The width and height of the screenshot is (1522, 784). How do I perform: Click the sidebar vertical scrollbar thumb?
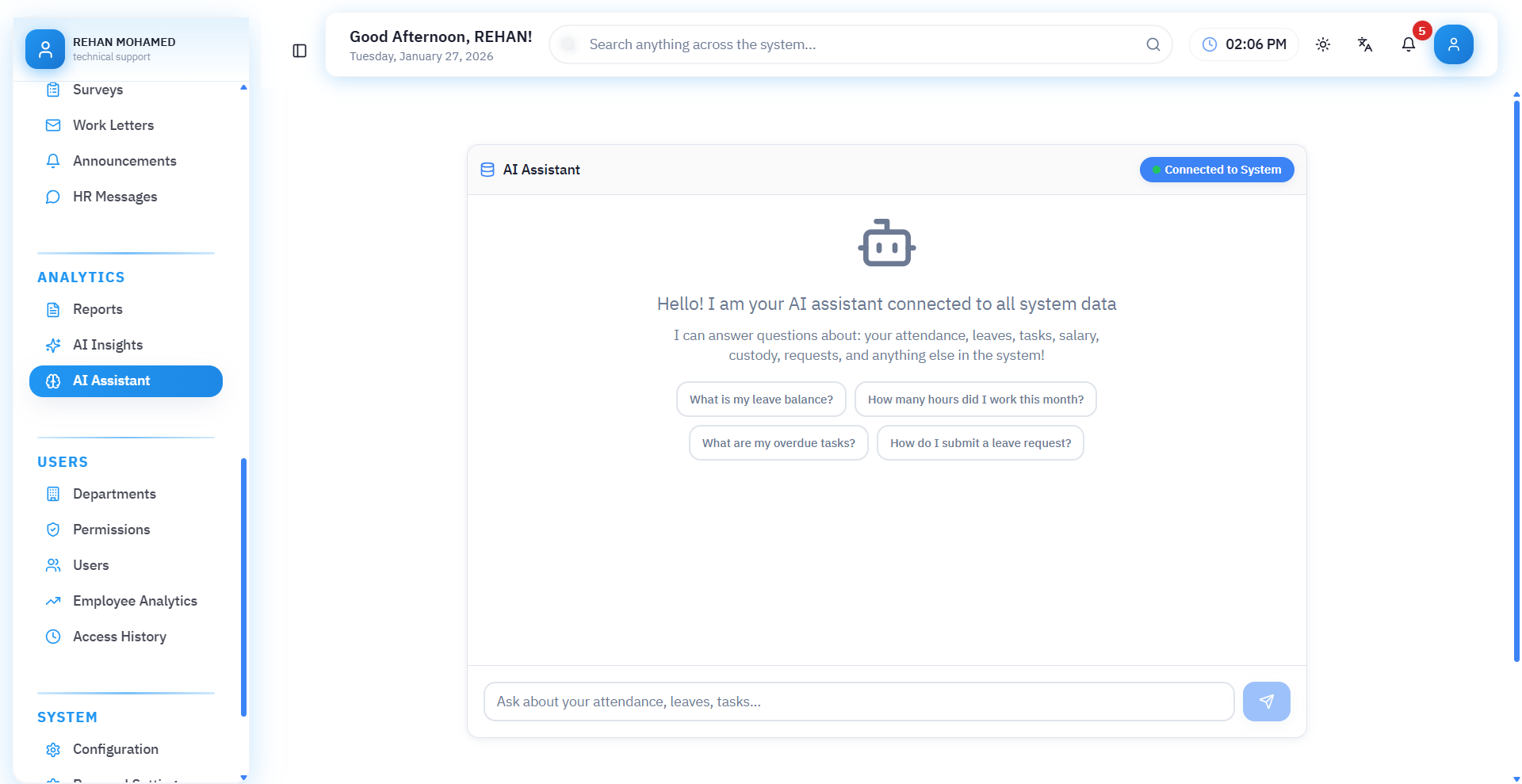tap(243, 587)
